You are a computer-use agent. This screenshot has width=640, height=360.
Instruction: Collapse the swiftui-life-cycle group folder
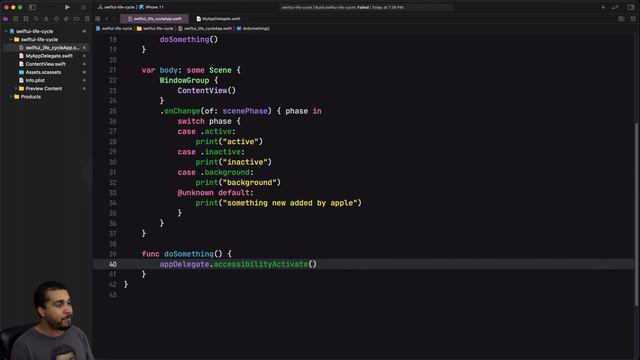(11, 40)
